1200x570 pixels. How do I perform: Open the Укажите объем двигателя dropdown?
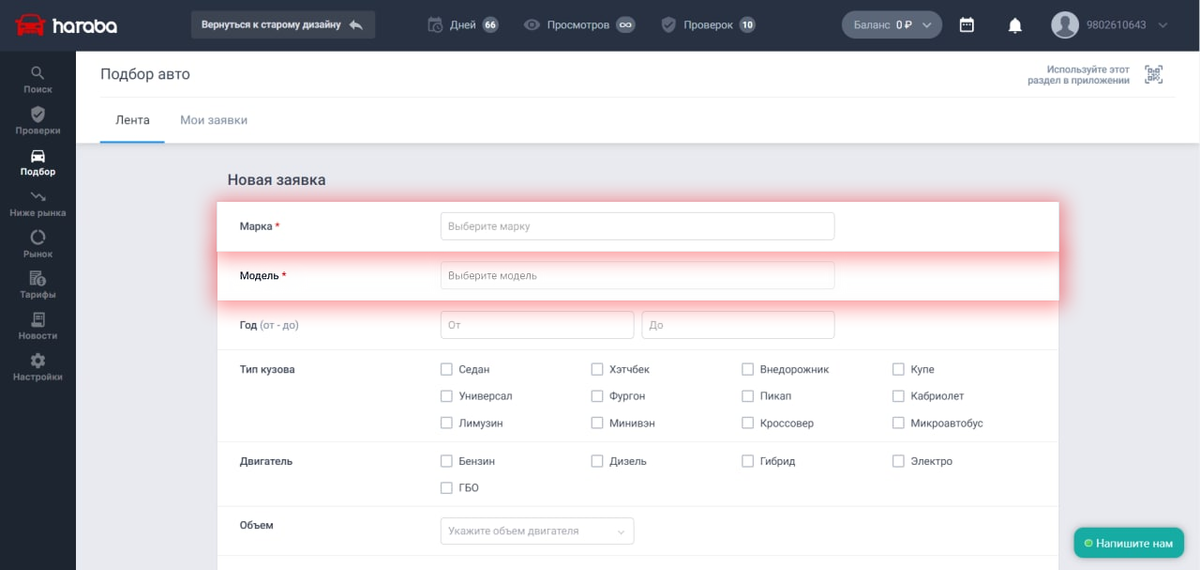[x=537, y=531]
